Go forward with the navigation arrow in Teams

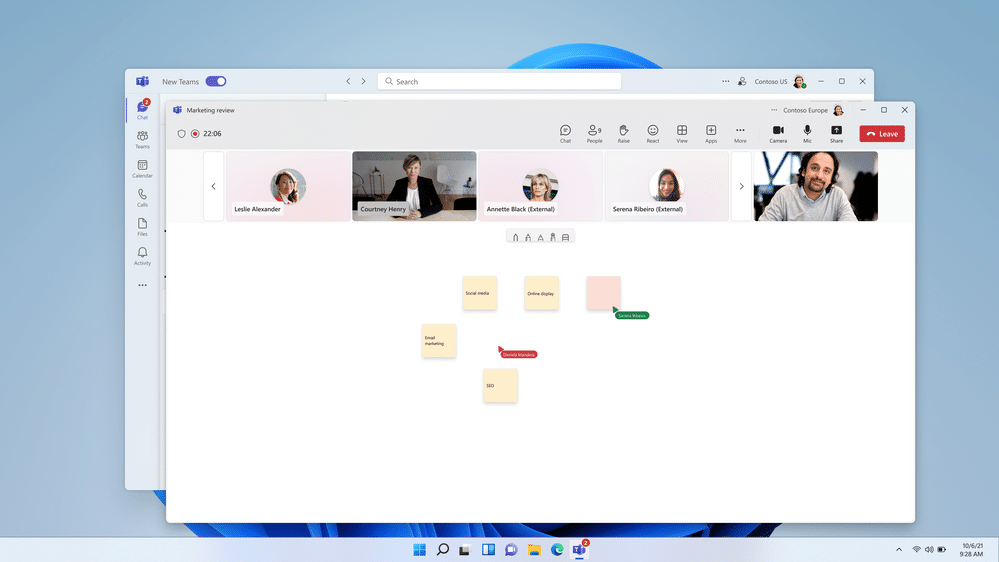pos(363,82)
